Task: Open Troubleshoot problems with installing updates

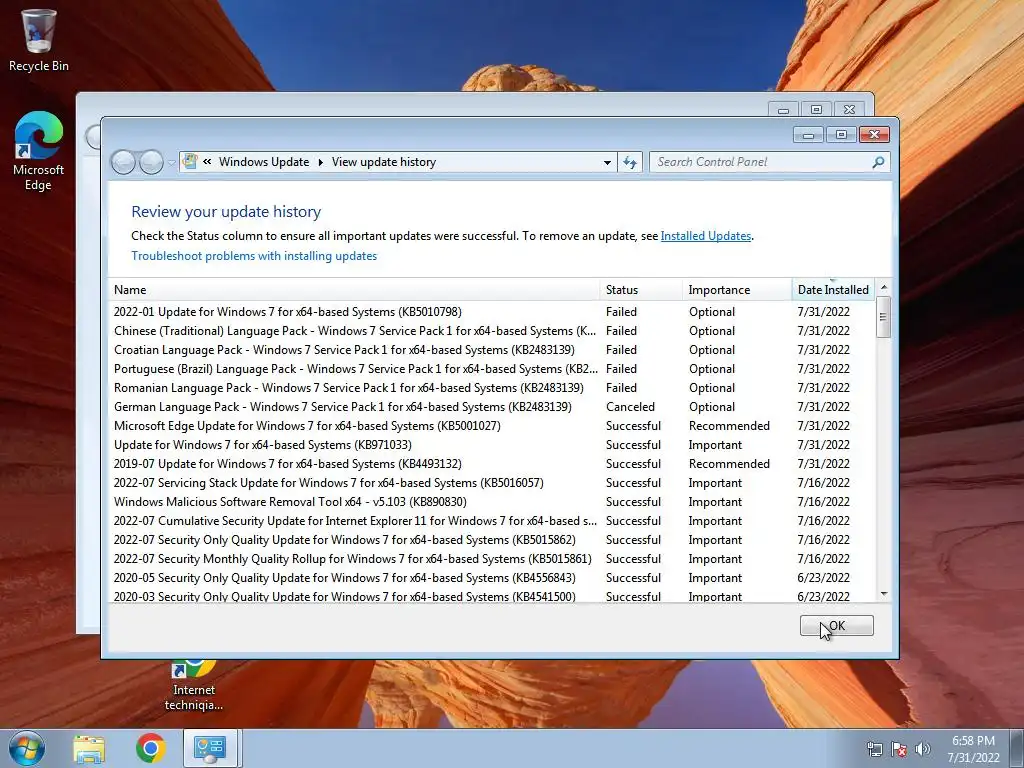Action: point(254,256)
